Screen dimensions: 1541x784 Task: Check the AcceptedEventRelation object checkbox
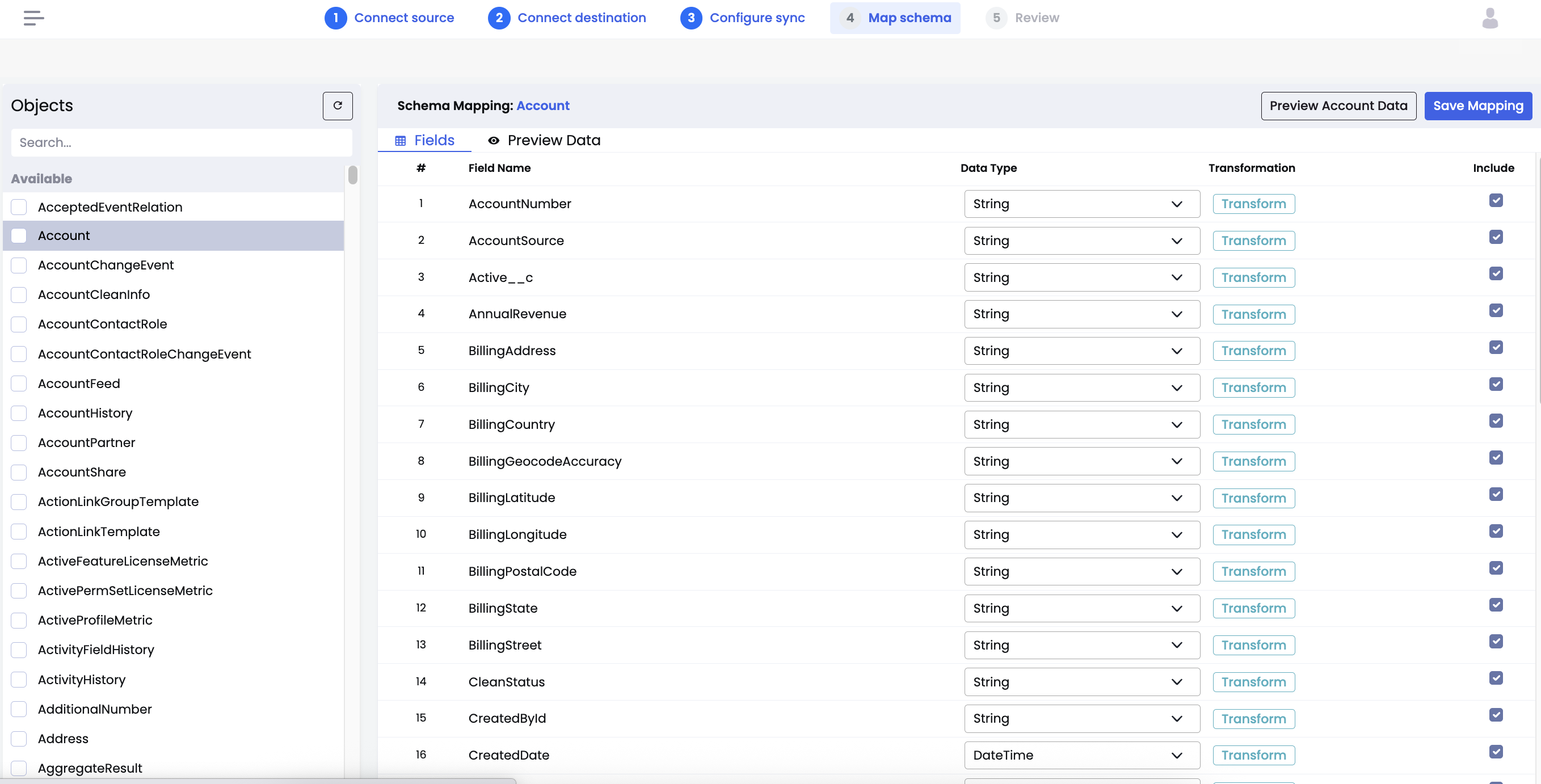[19, 207]
